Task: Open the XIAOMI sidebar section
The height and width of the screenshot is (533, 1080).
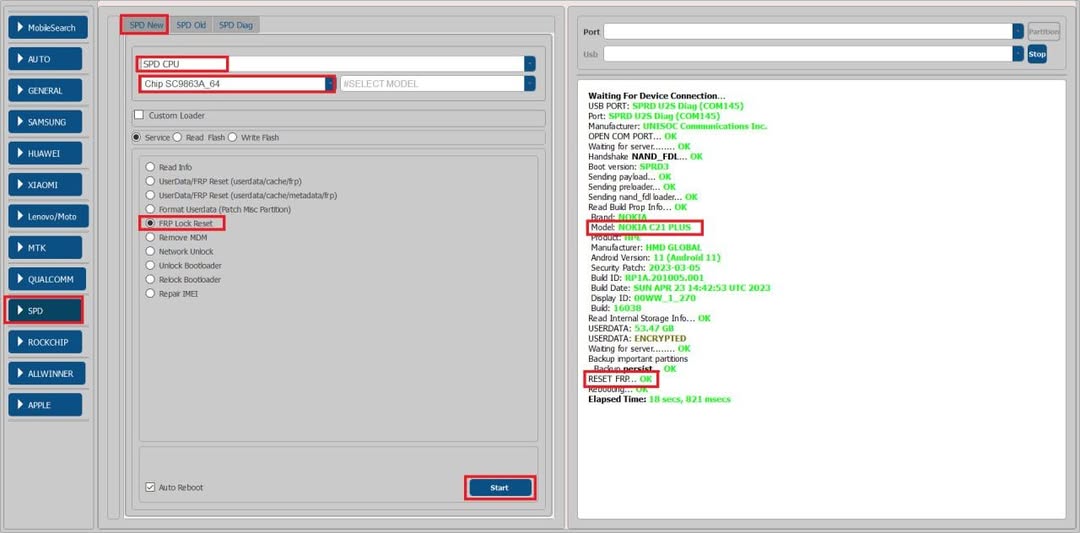Action: pyautogui.click(x=45, y=185)
